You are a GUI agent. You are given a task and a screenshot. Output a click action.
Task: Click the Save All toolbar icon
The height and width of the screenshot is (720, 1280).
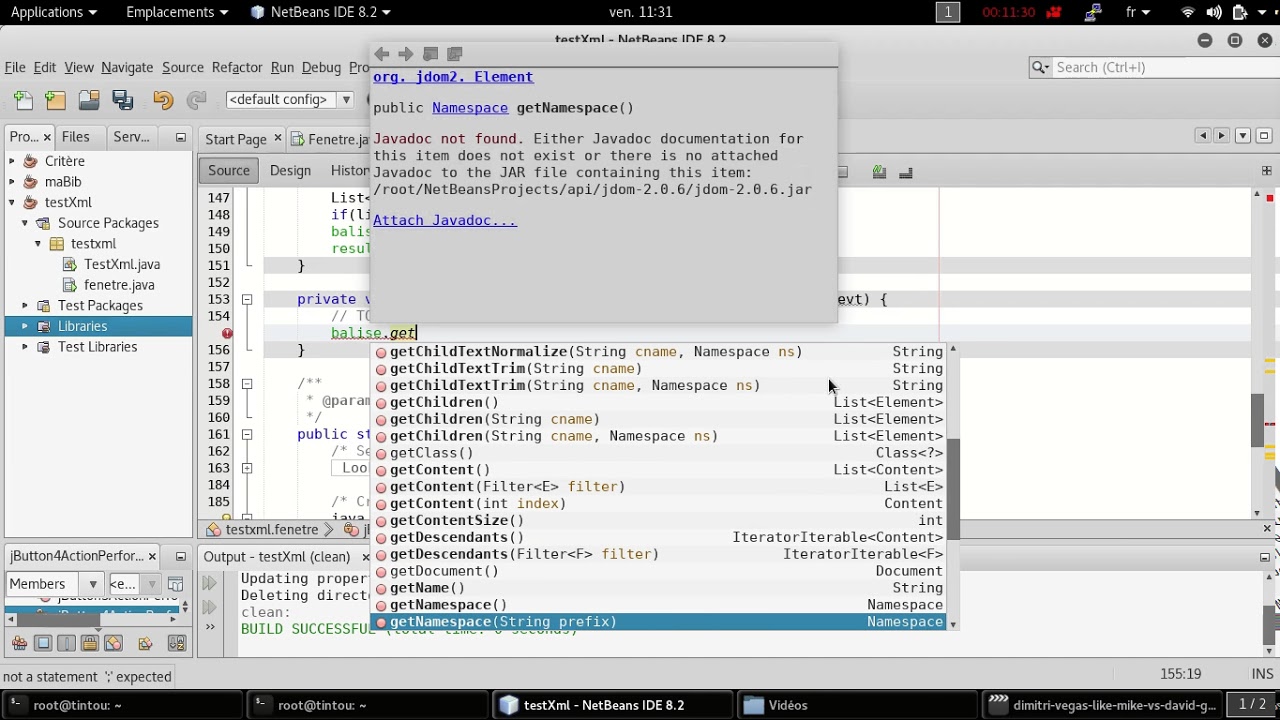[x=123, y=99]
